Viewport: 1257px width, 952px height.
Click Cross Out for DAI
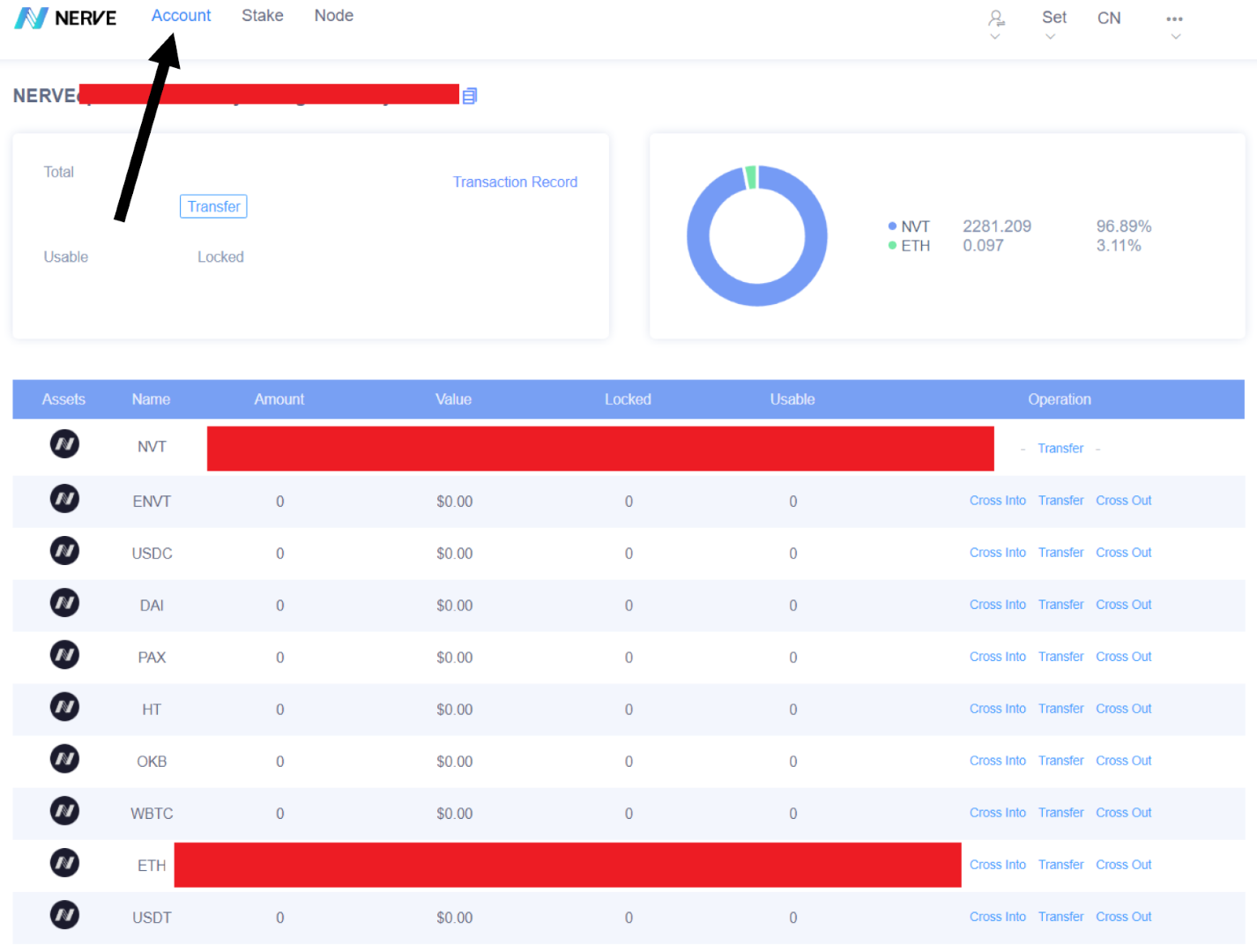[1124, 605]
